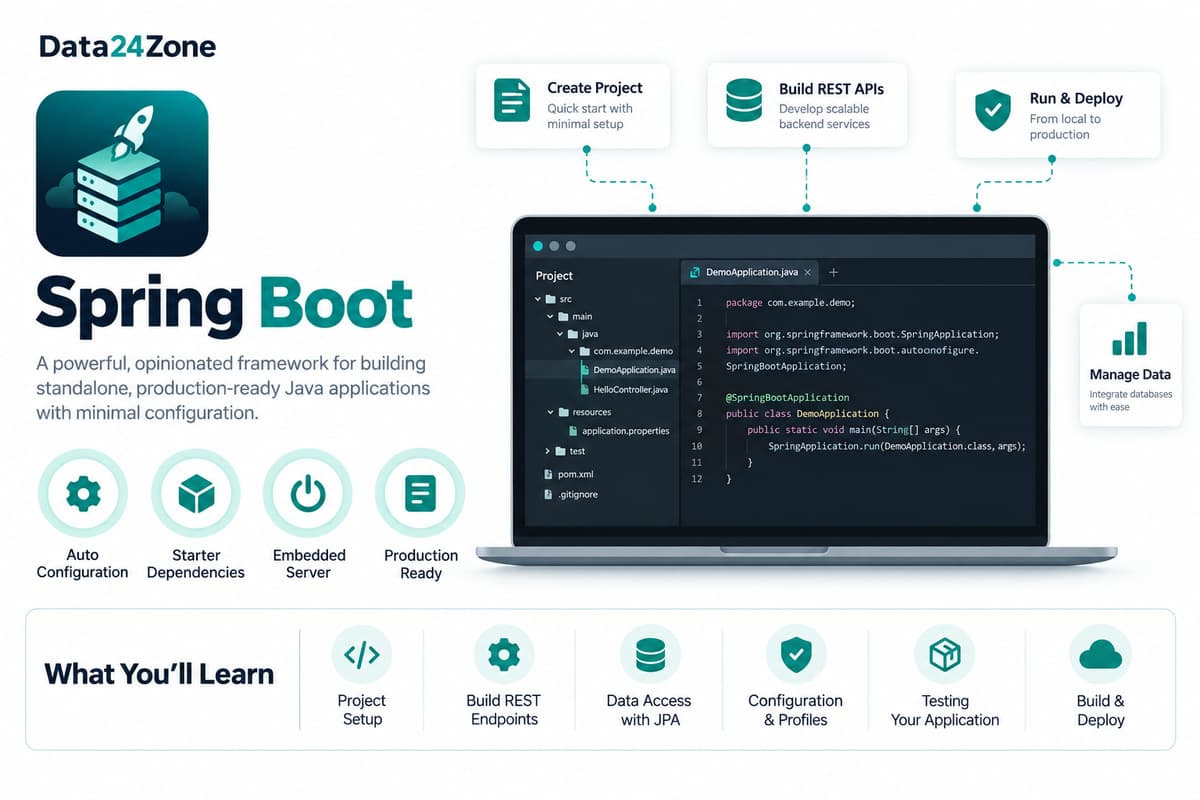Click the Build REST APIs card title

[831, 88]
